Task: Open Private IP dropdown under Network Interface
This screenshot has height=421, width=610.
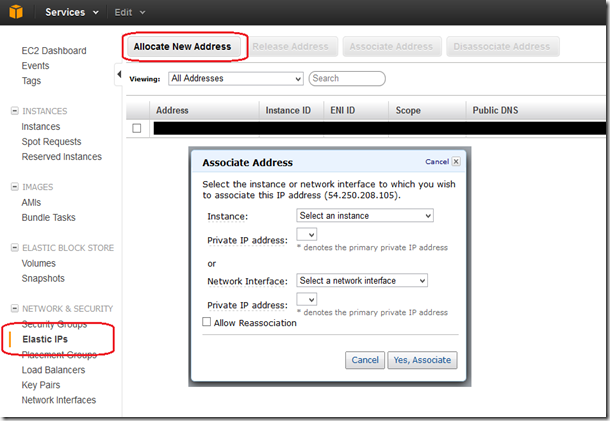Action: coord(307,300)
